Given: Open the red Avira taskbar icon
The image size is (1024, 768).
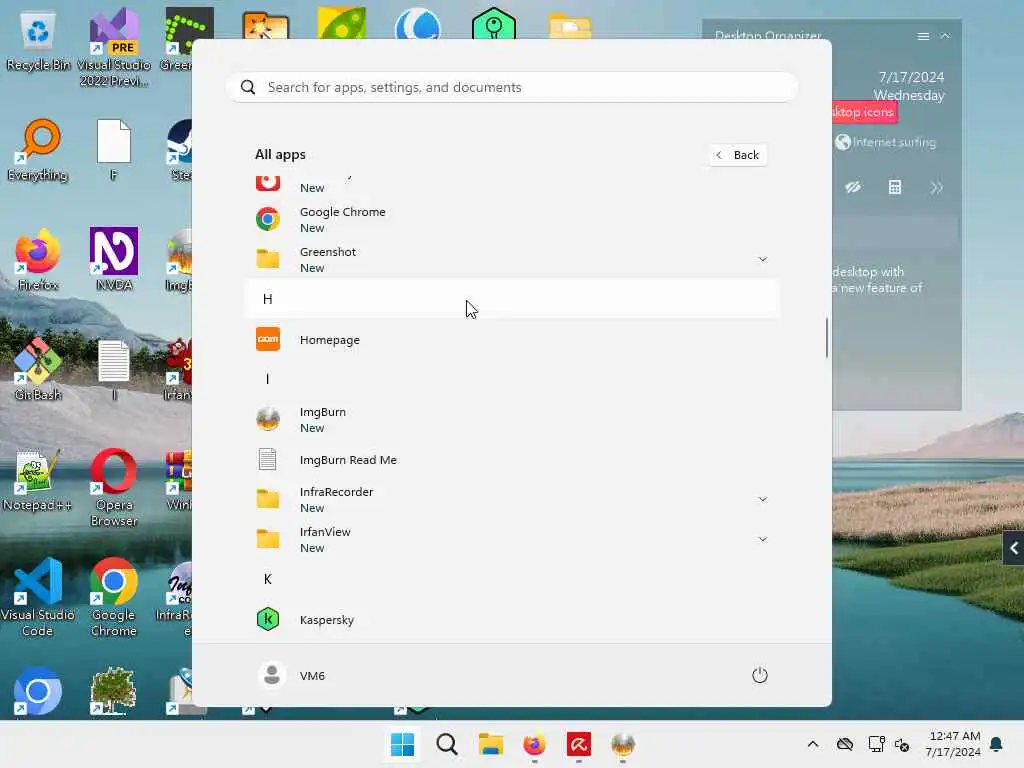Looking at the screenshot, I should click(x=579, y=744).
